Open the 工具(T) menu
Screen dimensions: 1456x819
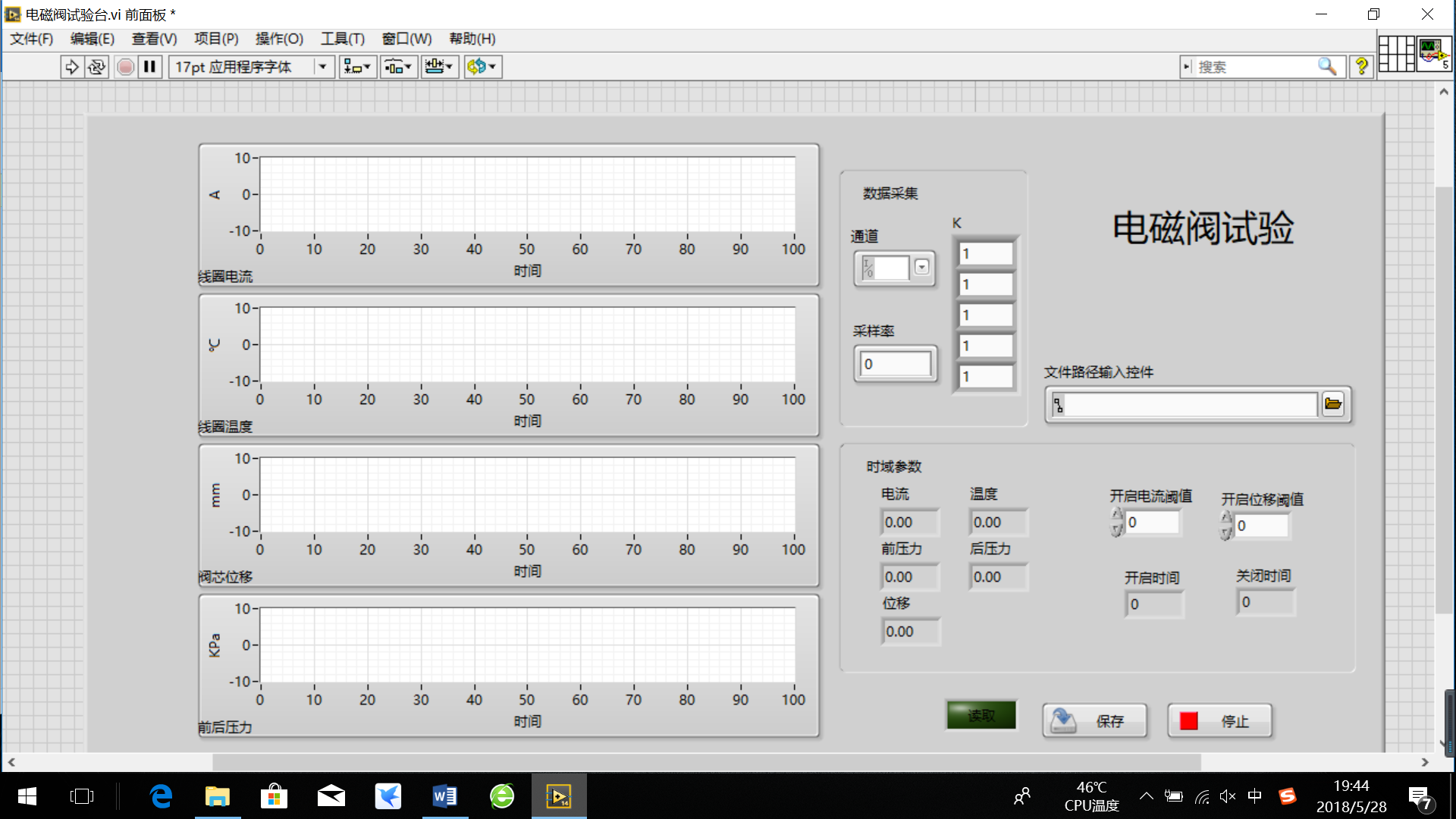coord(342,39)
